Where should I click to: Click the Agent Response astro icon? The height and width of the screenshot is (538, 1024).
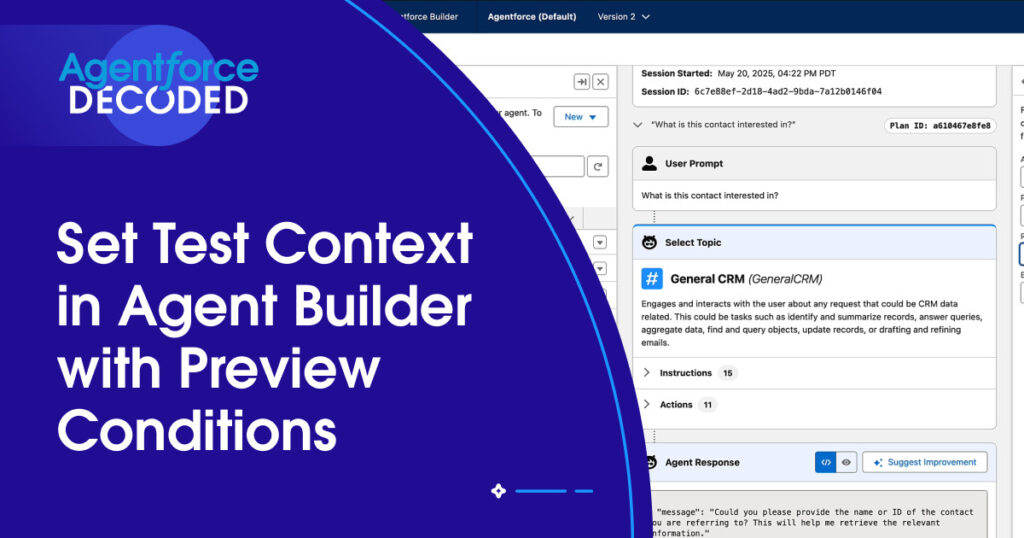tap(649, 462)
